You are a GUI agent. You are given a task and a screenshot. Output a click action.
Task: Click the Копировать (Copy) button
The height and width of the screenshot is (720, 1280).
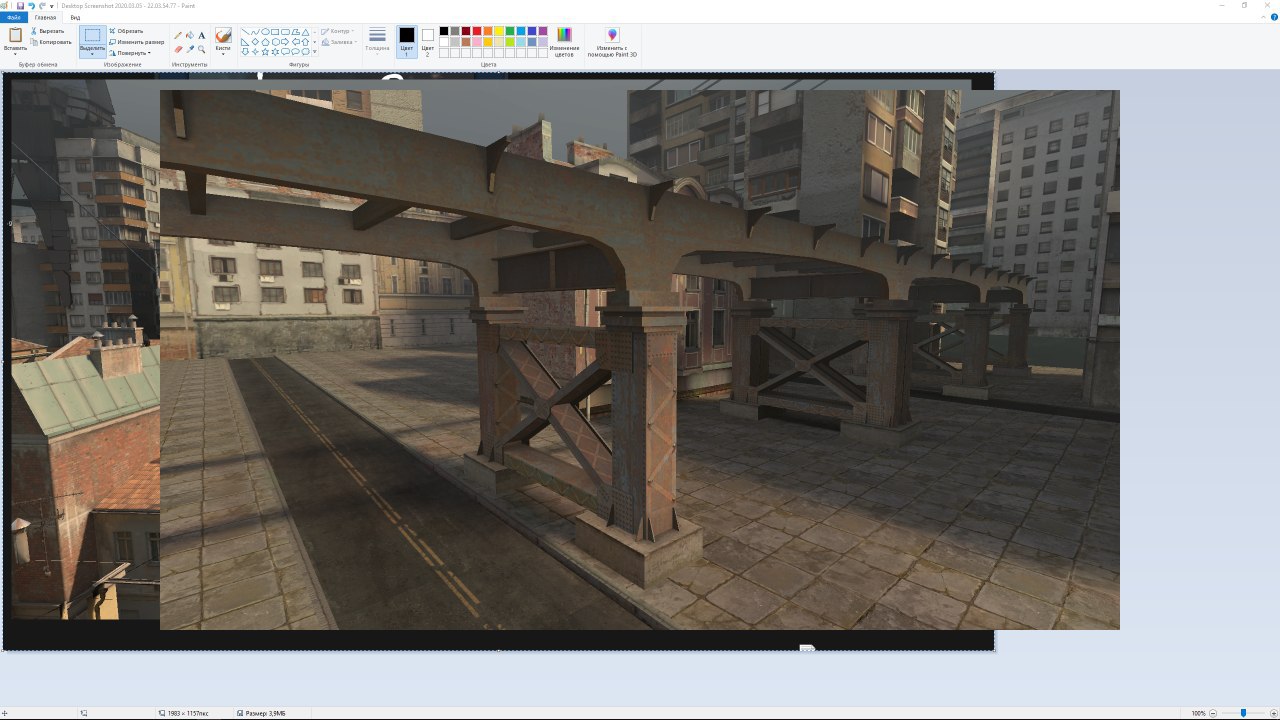pyautogui.click(x=50, y=42)
